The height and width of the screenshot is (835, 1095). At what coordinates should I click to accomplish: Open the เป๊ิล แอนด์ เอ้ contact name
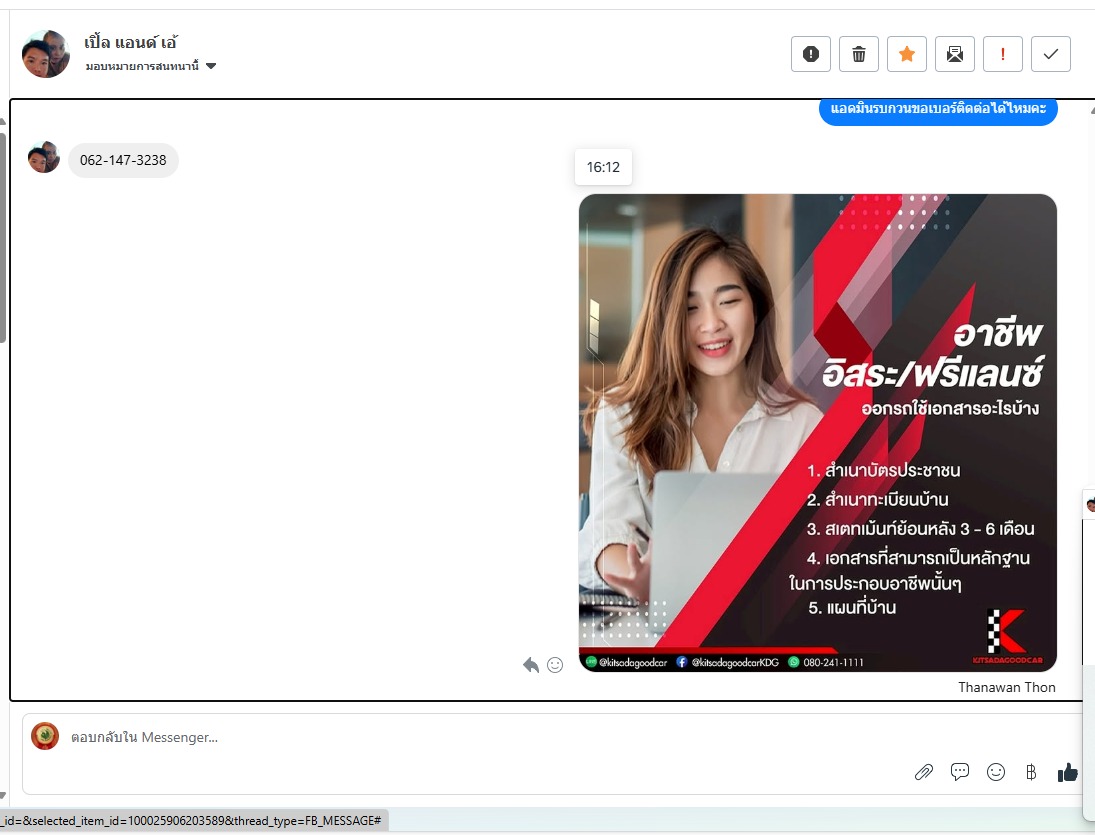coord(131,43)
